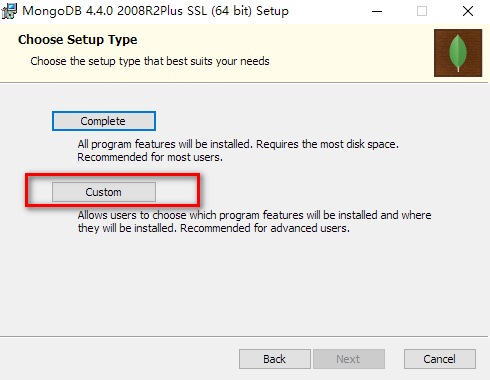490x380 pixels.
Task: Close the setup wizard with X
Action: [468, 11]
